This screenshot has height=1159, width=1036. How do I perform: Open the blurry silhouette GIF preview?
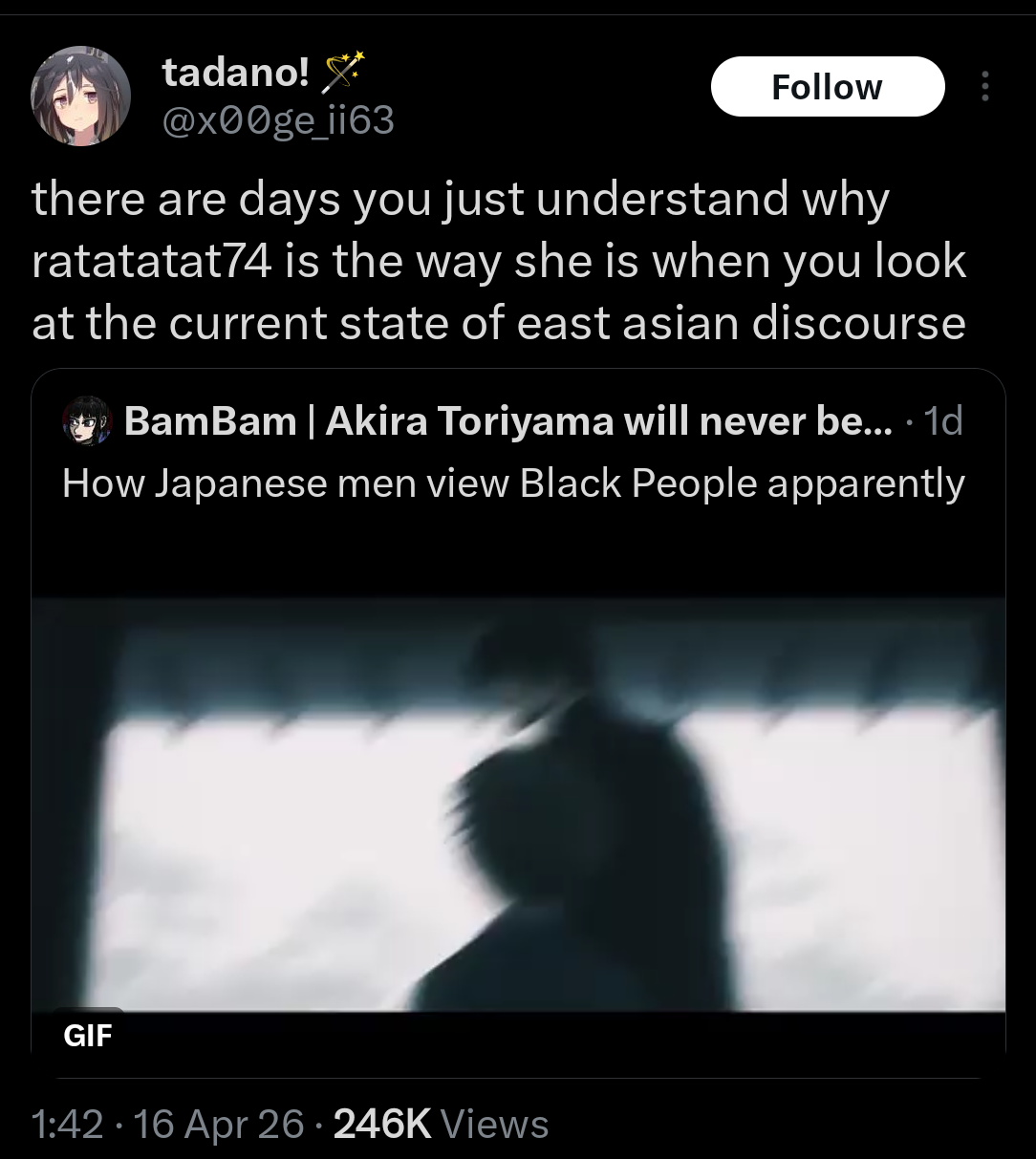click(518, 804)
